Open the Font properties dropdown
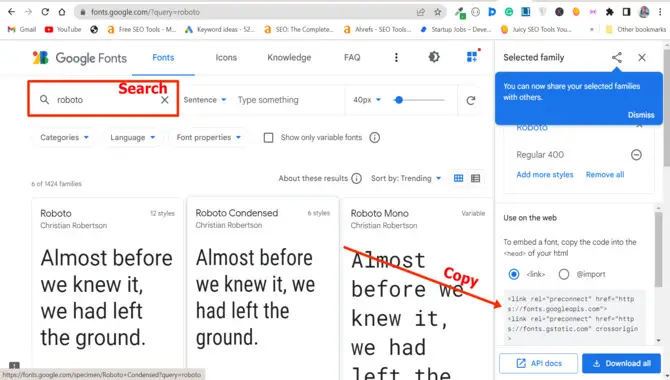 click(x=209, y=138)
